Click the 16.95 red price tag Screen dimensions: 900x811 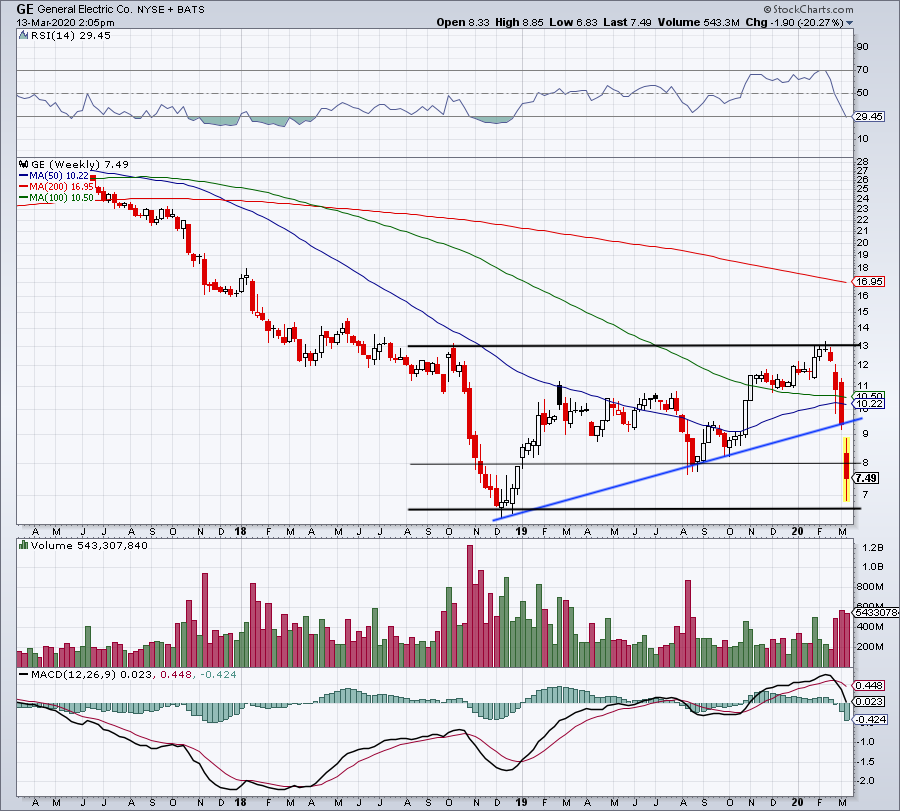868,281
